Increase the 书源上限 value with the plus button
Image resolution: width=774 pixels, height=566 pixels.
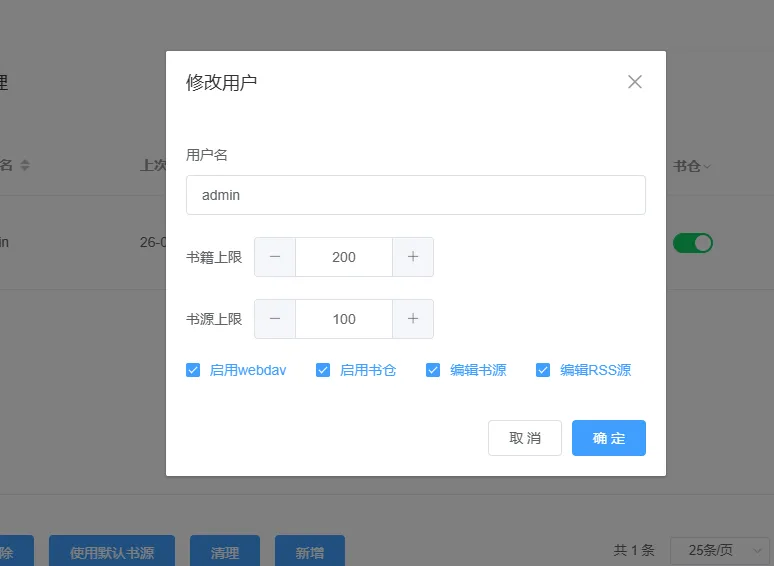(x=413, y=319)
